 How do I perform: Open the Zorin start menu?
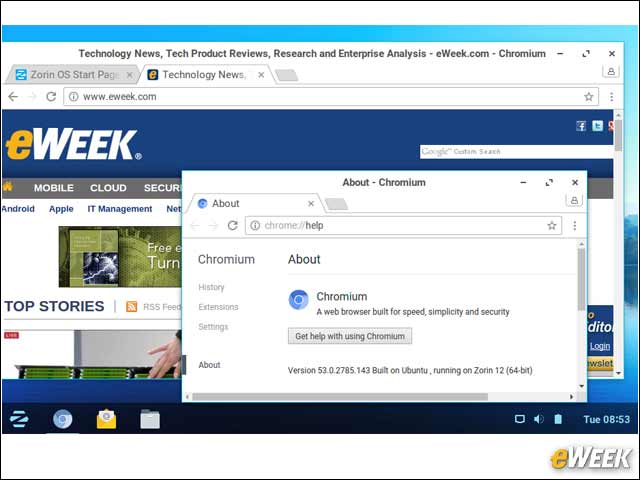(x=19, y=419)
